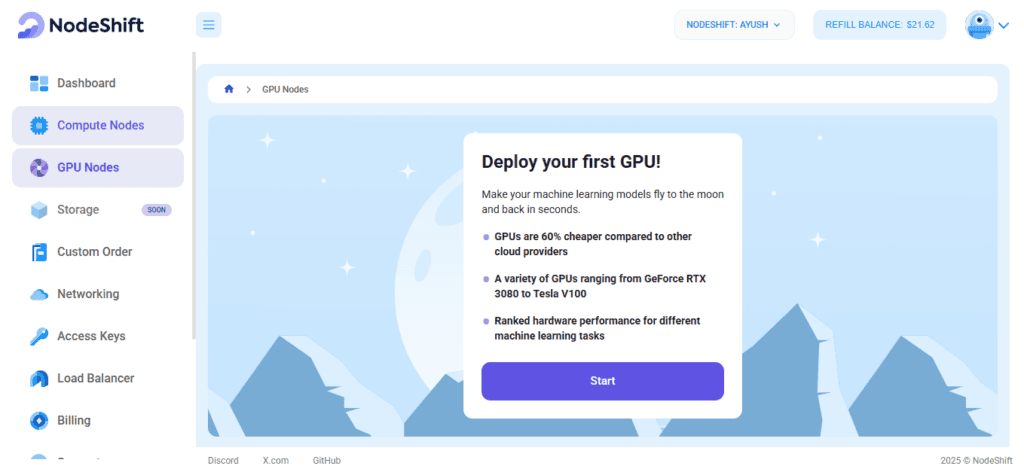This screenshot has width=1024, height=472.
Task: Click the REFILL BALANCE $21.62 button
Action: coord(879,25)
